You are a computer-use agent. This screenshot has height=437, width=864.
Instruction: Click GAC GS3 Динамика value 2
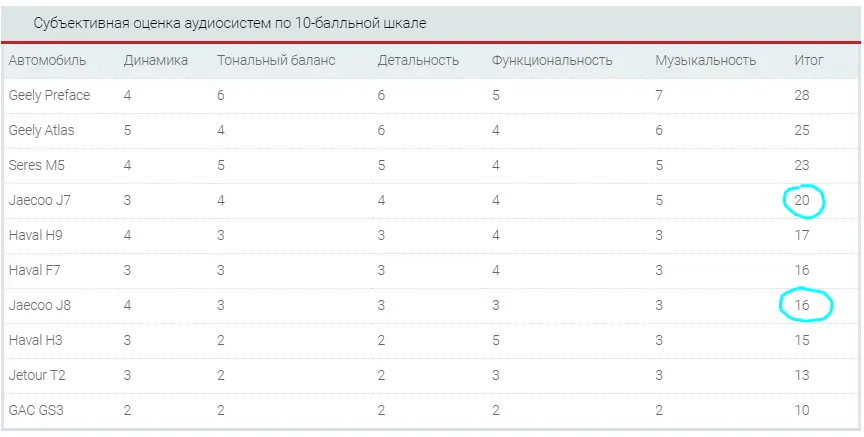(127, 411)
